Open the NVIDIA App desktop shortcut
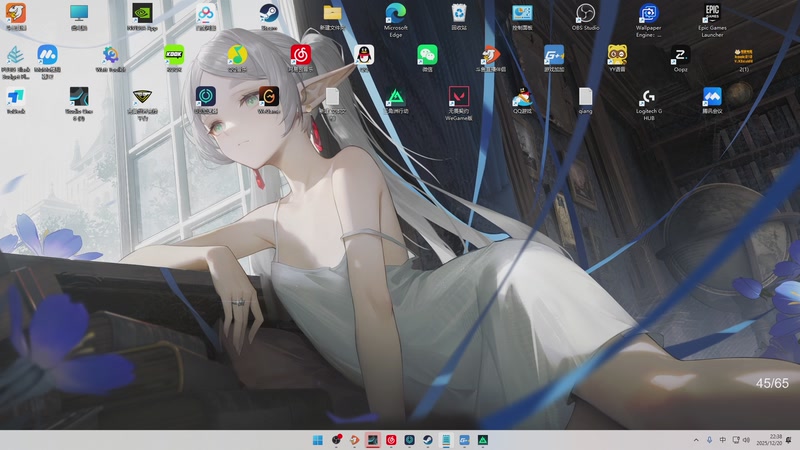 click(x=142, y=17)
